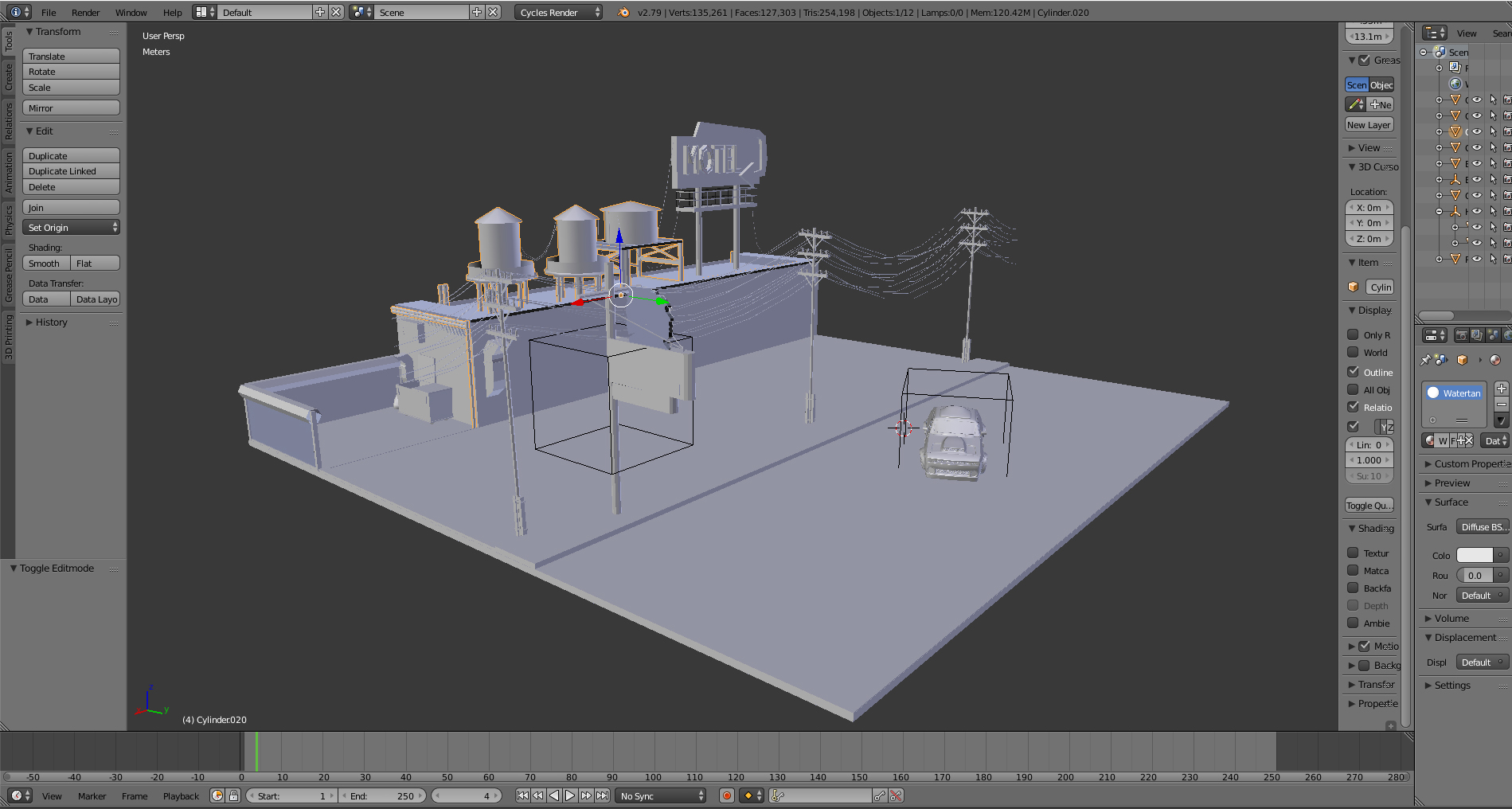This screenshot has width=1512, height=809.
Task: Click the material Color swatch
Action: click(x=1474, y=555)
